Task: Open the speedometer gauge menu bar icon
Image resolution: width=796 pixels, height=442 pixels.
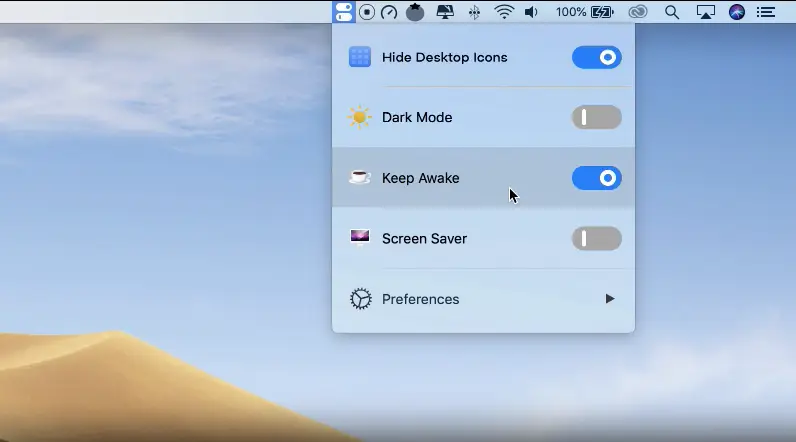Action: (x=389, y=12)
